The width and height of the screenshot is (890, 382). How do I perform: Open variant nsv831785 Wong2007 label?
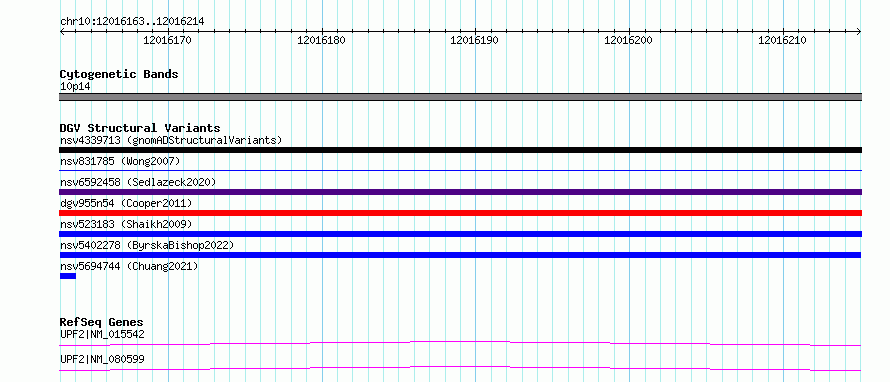point(120,161)
